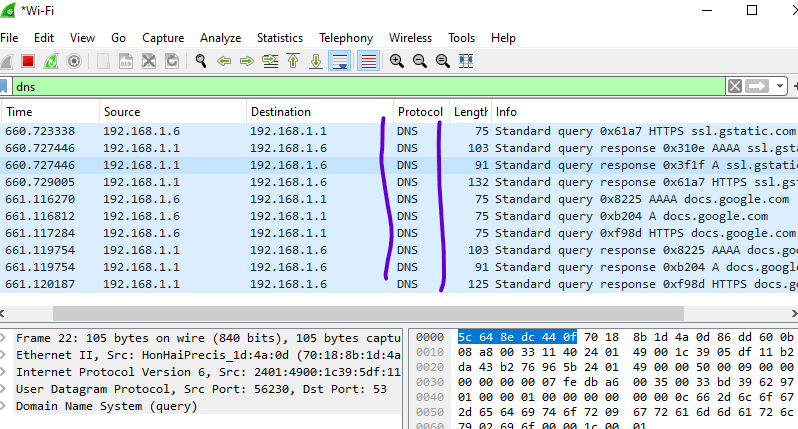The image size is (798, 429).
Task: Open the Wireless menu
Action: (410, 38)
